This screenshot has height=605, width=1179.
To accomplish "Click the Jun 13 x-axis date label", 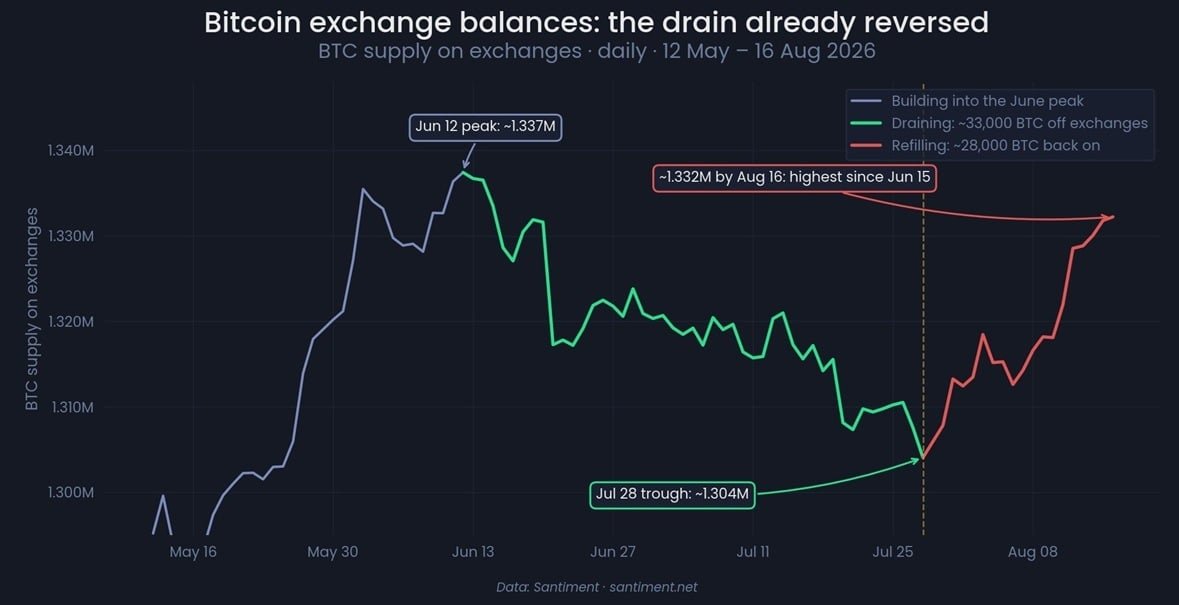I will [473, 552].
